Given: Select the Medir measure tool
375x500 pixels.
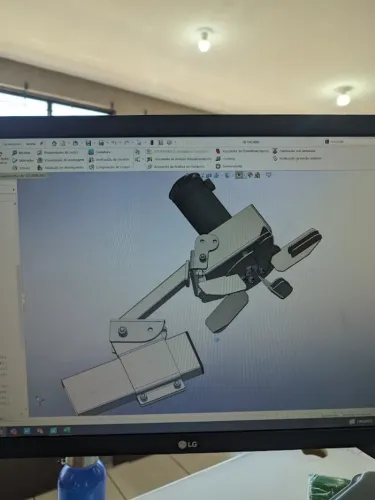Looking at the screenshot, I should (x=21, y=153).
